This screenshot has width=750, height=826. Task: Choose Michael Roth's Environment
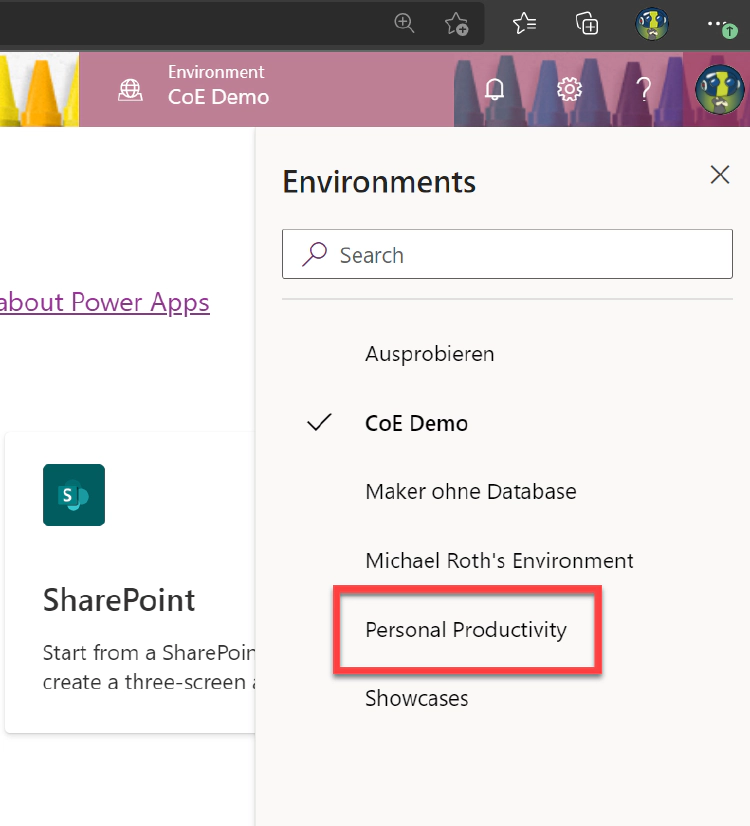(499, 561)
